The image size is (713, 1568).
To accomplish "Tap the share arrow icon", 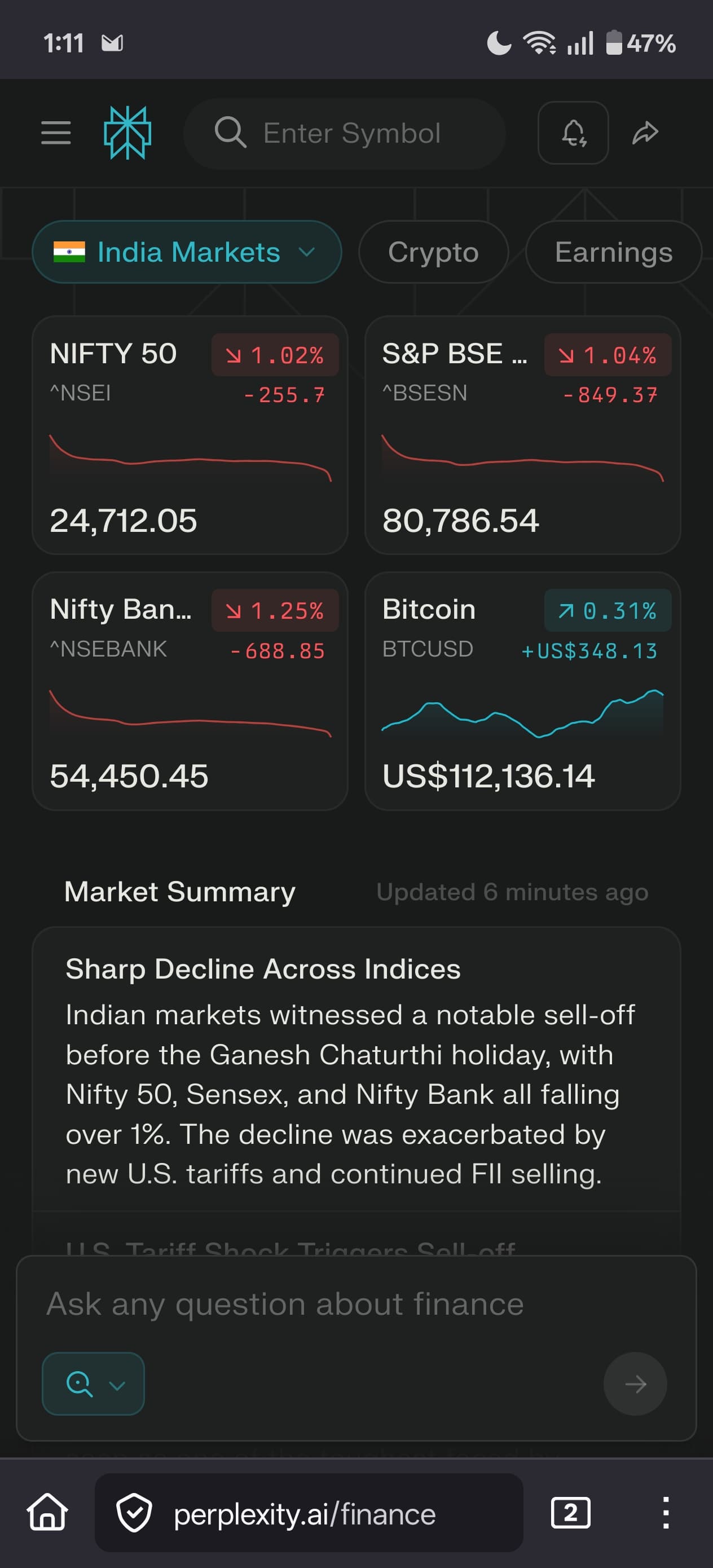I will (x=645, y=133).
